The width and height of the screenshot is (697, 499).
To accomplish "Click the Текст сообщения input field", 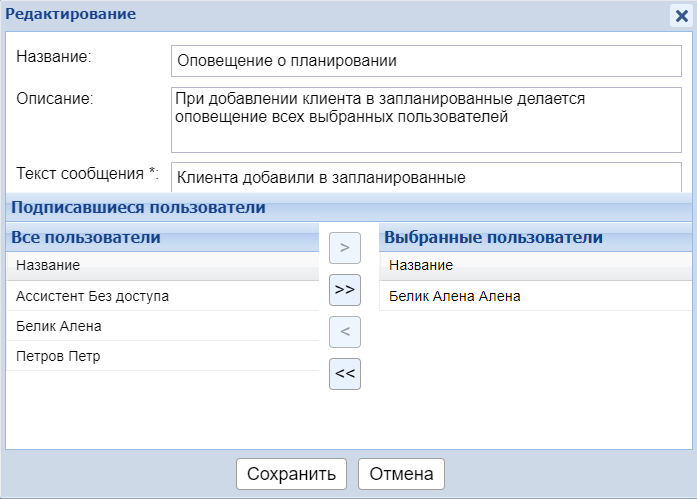I will click(x=426, y=178).
